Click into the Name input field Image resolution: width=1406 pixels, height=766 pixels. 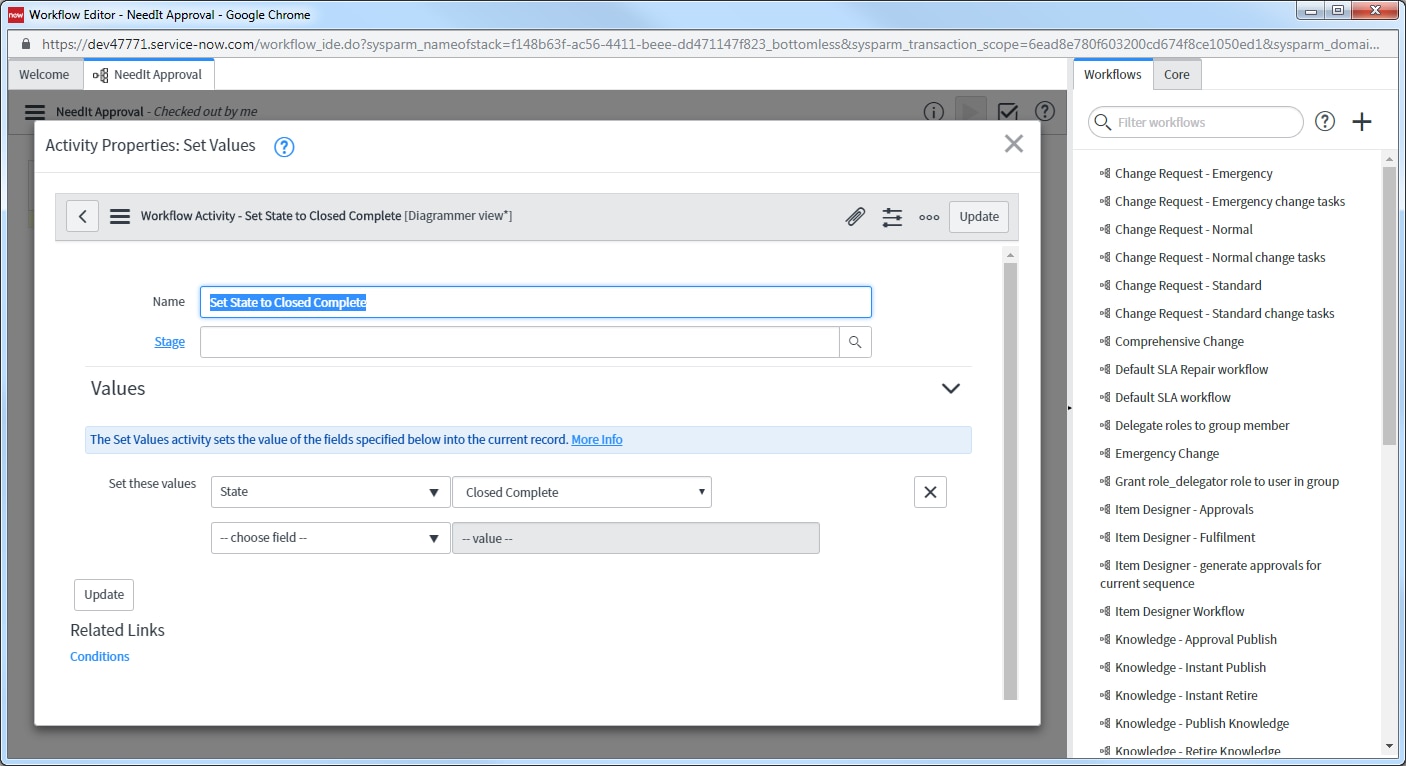[x=536, y=302]
